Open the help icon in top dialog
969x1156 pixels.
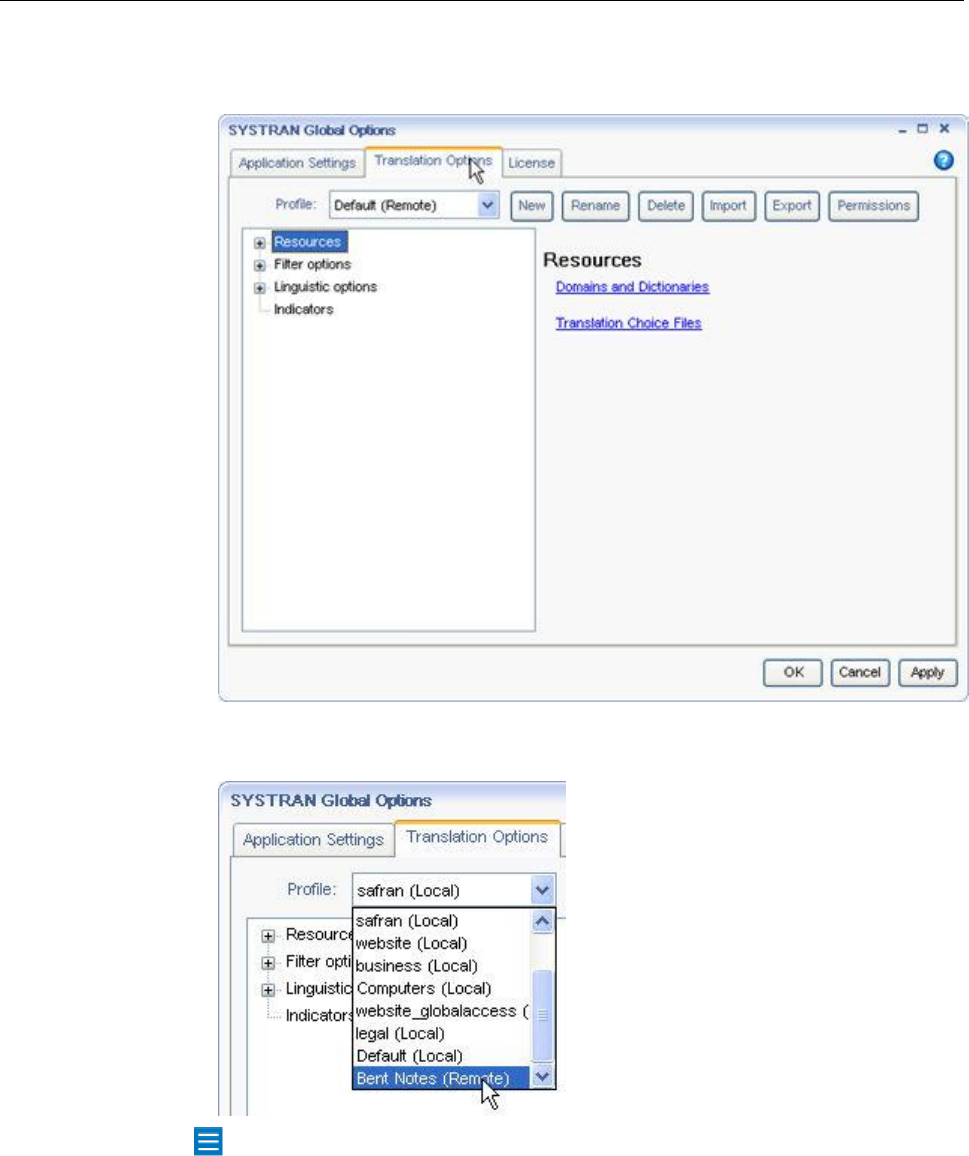click(x=943, y=160)
